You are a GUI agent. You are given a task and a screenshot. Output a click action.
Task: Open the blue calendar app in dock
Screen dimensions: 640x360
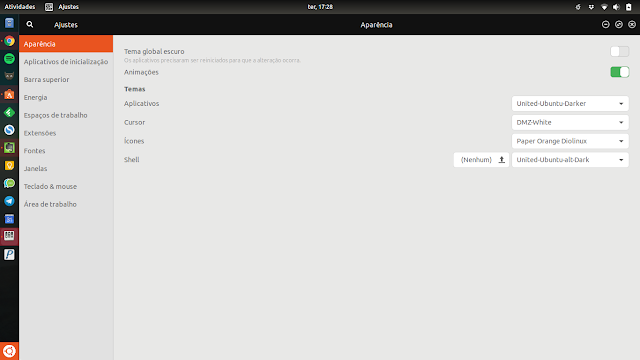tap(9, 219)
